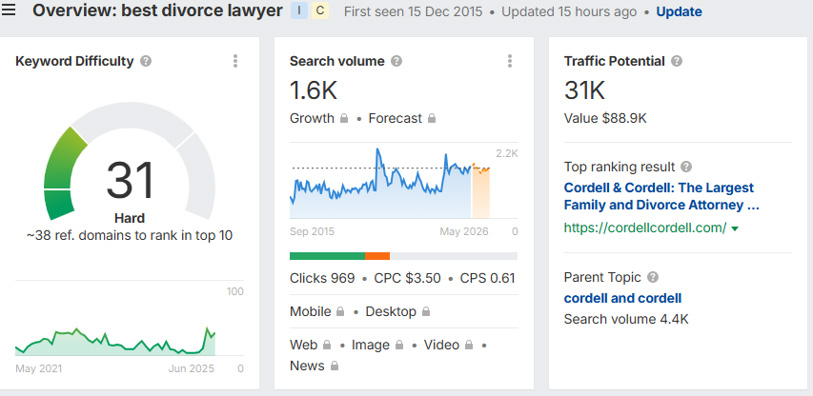Click Parent Topic help icon

click(x=653, y=277)
